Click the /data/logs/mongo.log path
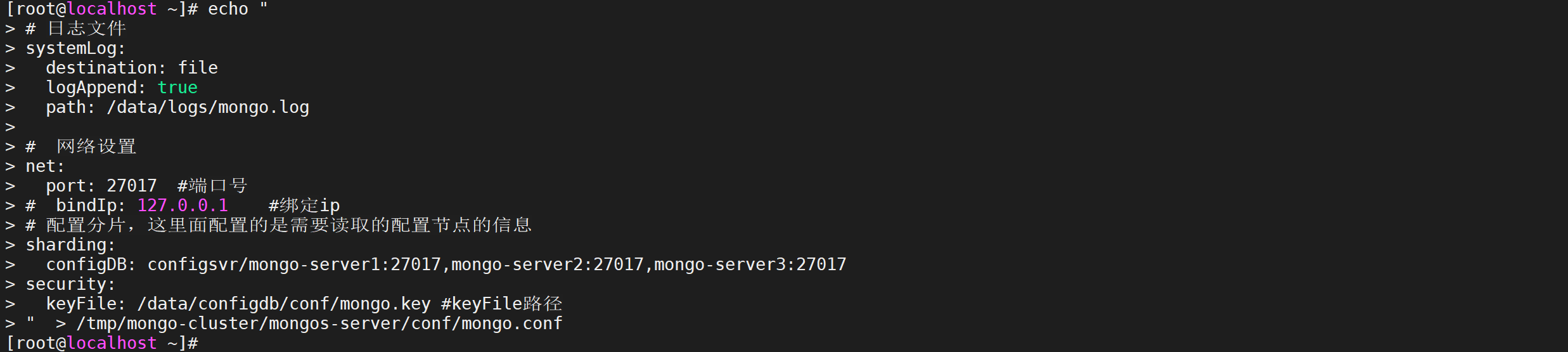Viewport: 1568px width, 352px height. click(x=208, y=107)
